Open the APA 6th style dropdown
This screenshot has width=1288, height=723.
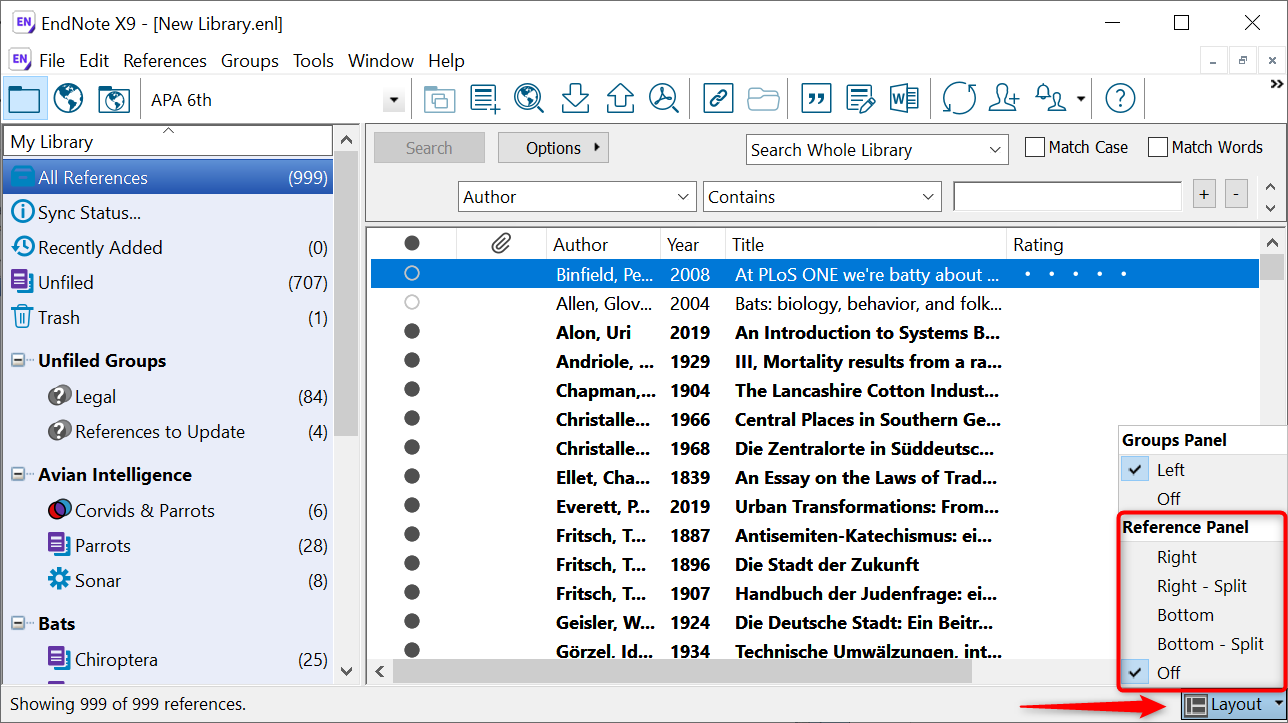point(393,99)
